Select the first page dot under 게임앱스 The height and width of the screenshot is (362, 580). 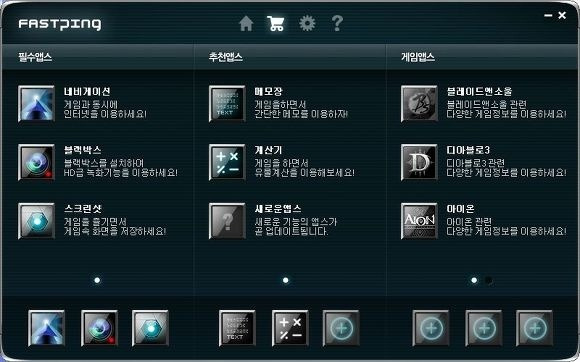tap(474, 280)
